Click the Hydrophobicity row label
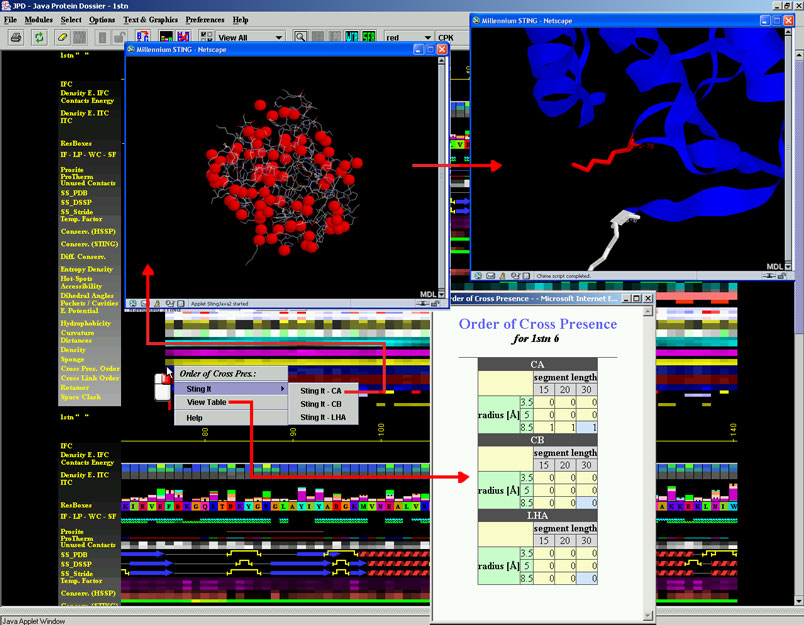Screen dimensions: 804x625 coord(86,323)
